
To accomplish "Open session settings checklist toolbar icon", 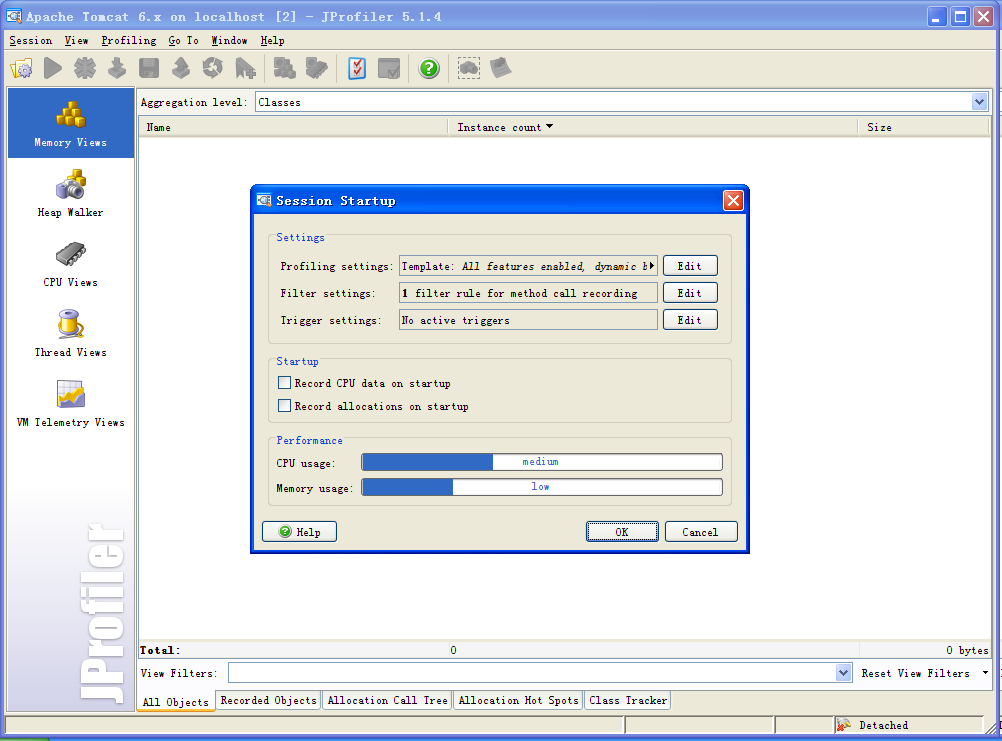I will [x=357, y=68].
